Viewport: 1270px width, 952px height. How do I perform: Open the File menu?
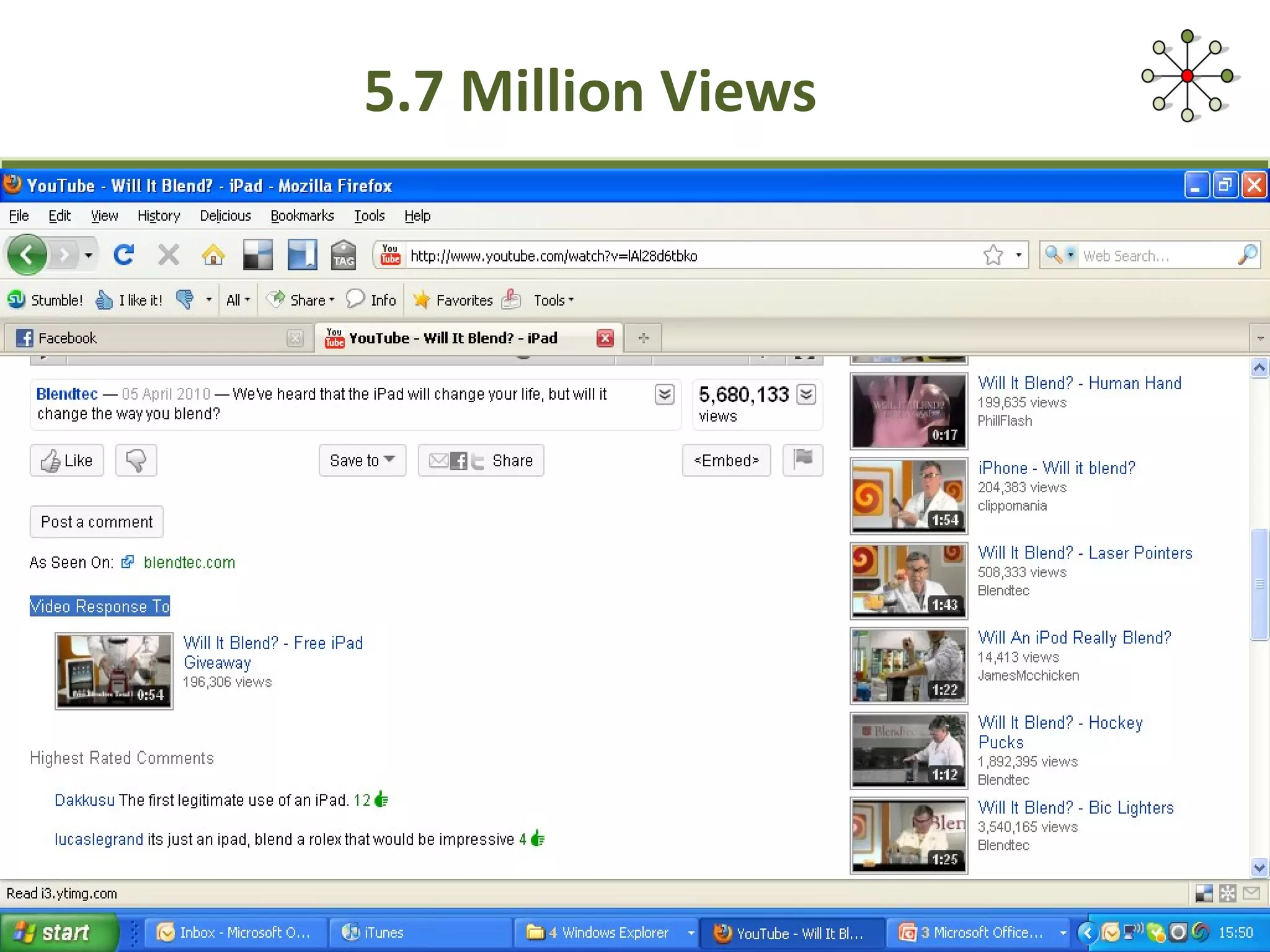coord(19,216)
